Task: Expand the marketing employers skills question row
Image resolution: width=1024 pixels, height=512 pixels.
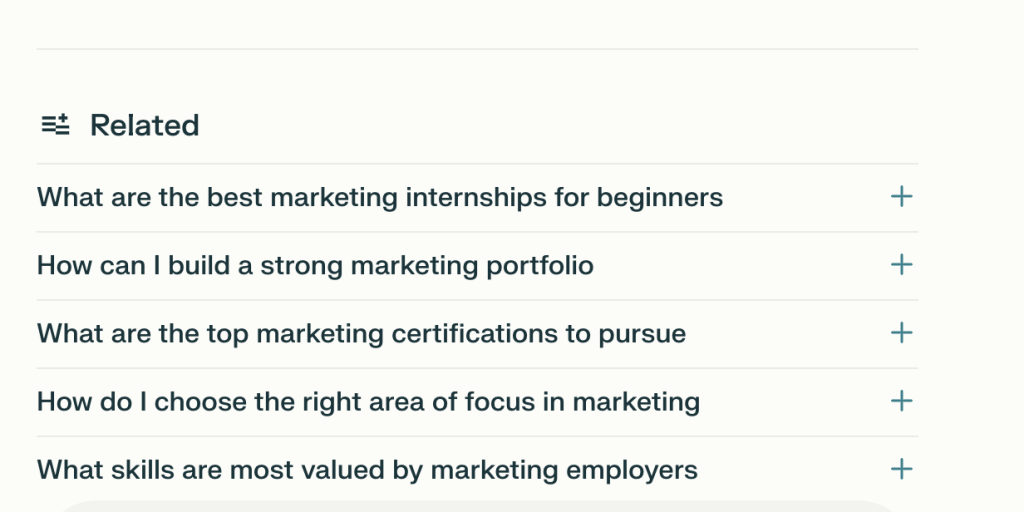Action: click(477, 469)
